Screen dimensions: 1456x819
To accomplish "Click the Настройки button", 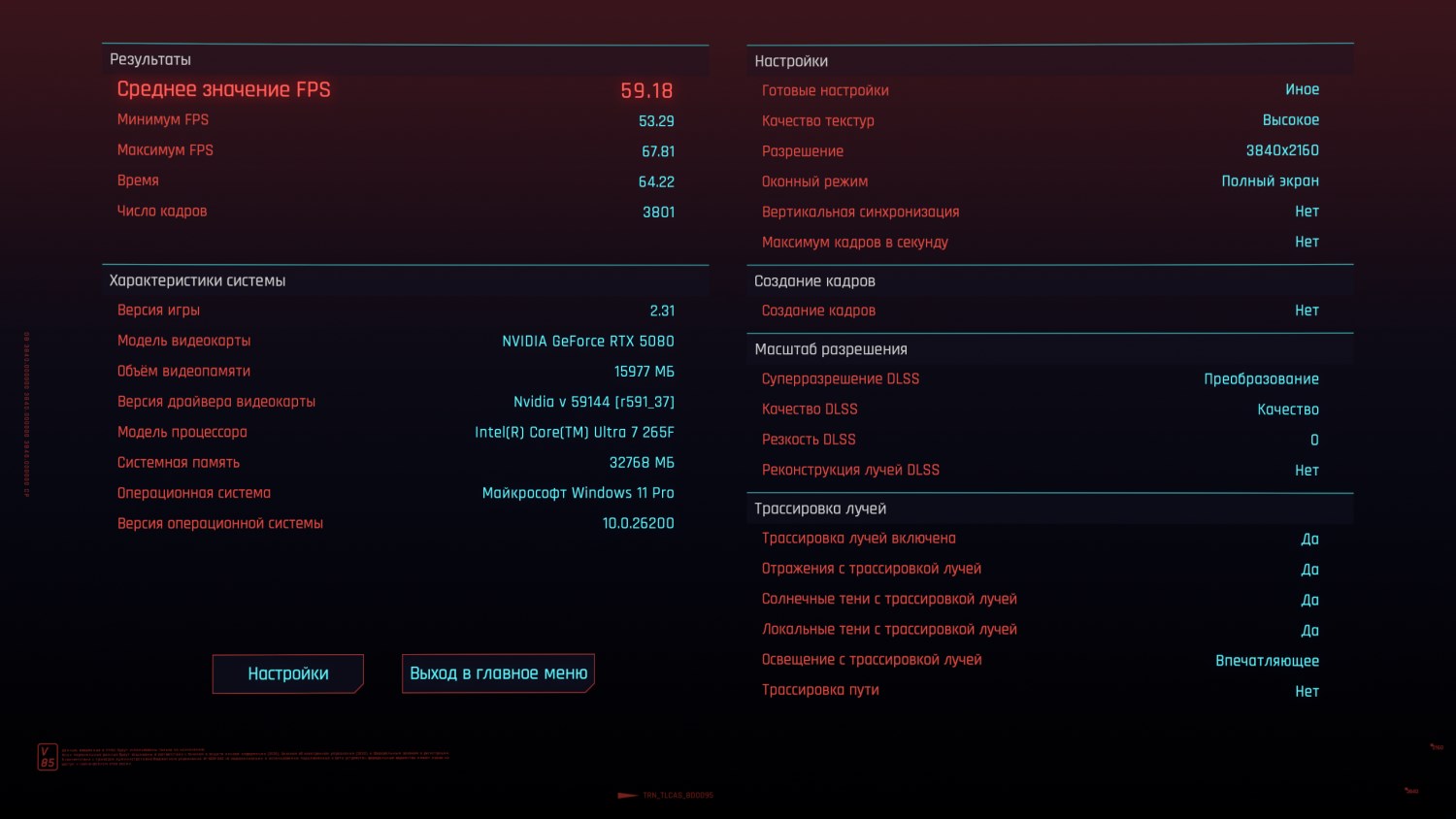I will coord(287,673).
